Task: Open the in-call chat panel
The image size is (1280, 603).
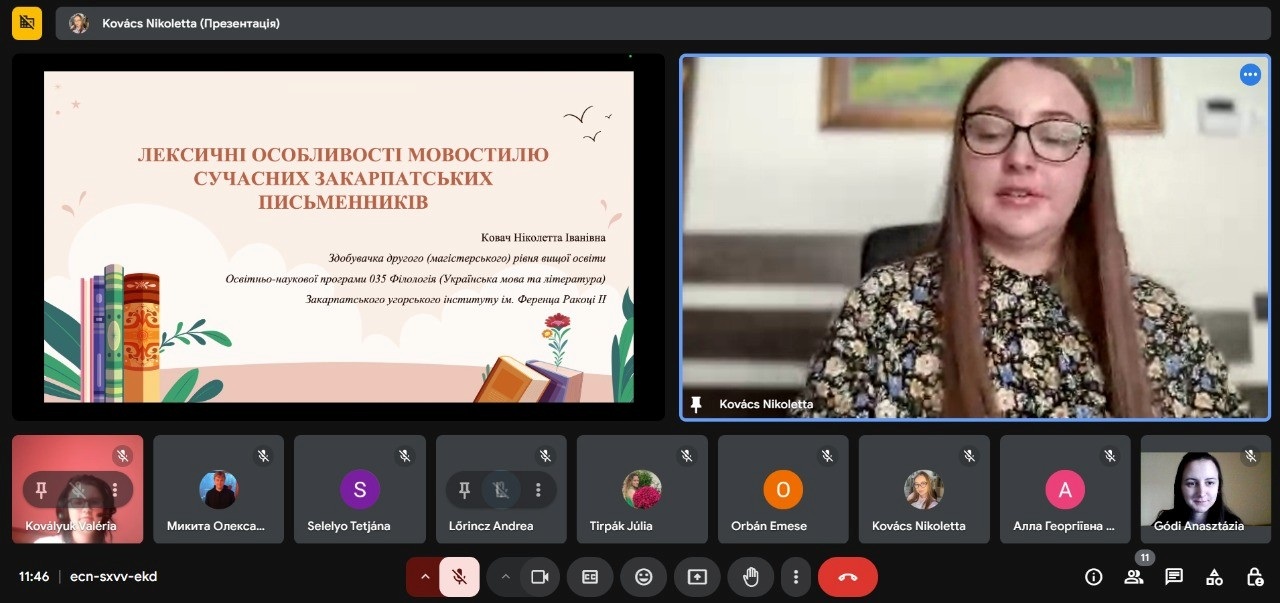Action: (x=1174, y=577)
